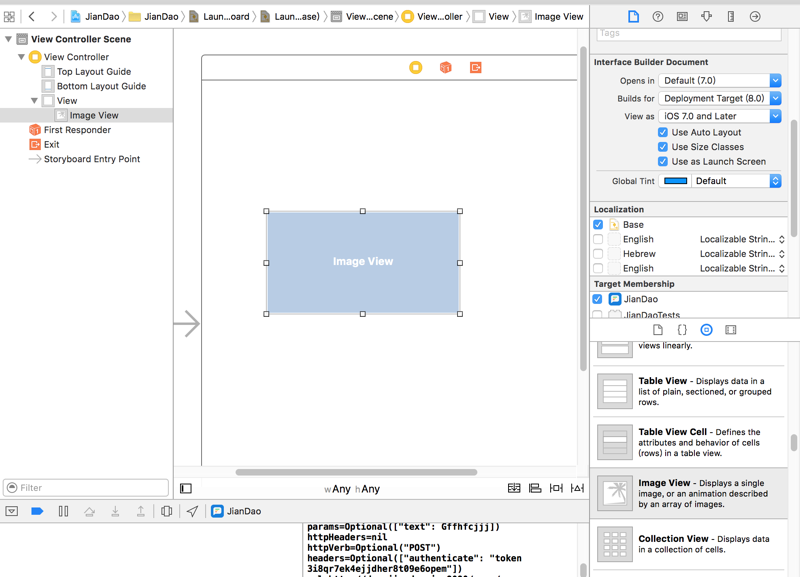Select Image View in document outline
Viewport: 800px width, 577px height.
point(87,115)
